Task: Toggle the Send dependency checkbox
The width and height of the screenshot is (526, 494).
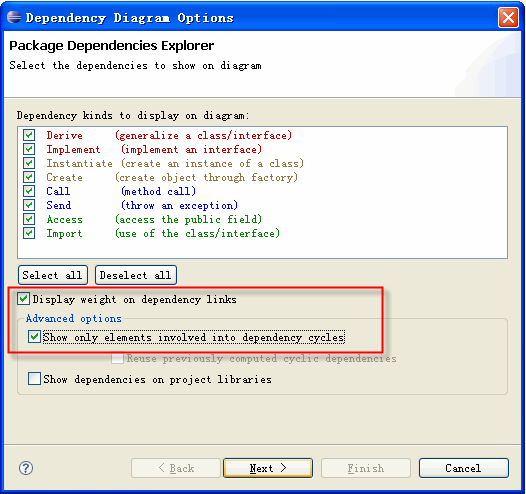Action: (29, 205)
